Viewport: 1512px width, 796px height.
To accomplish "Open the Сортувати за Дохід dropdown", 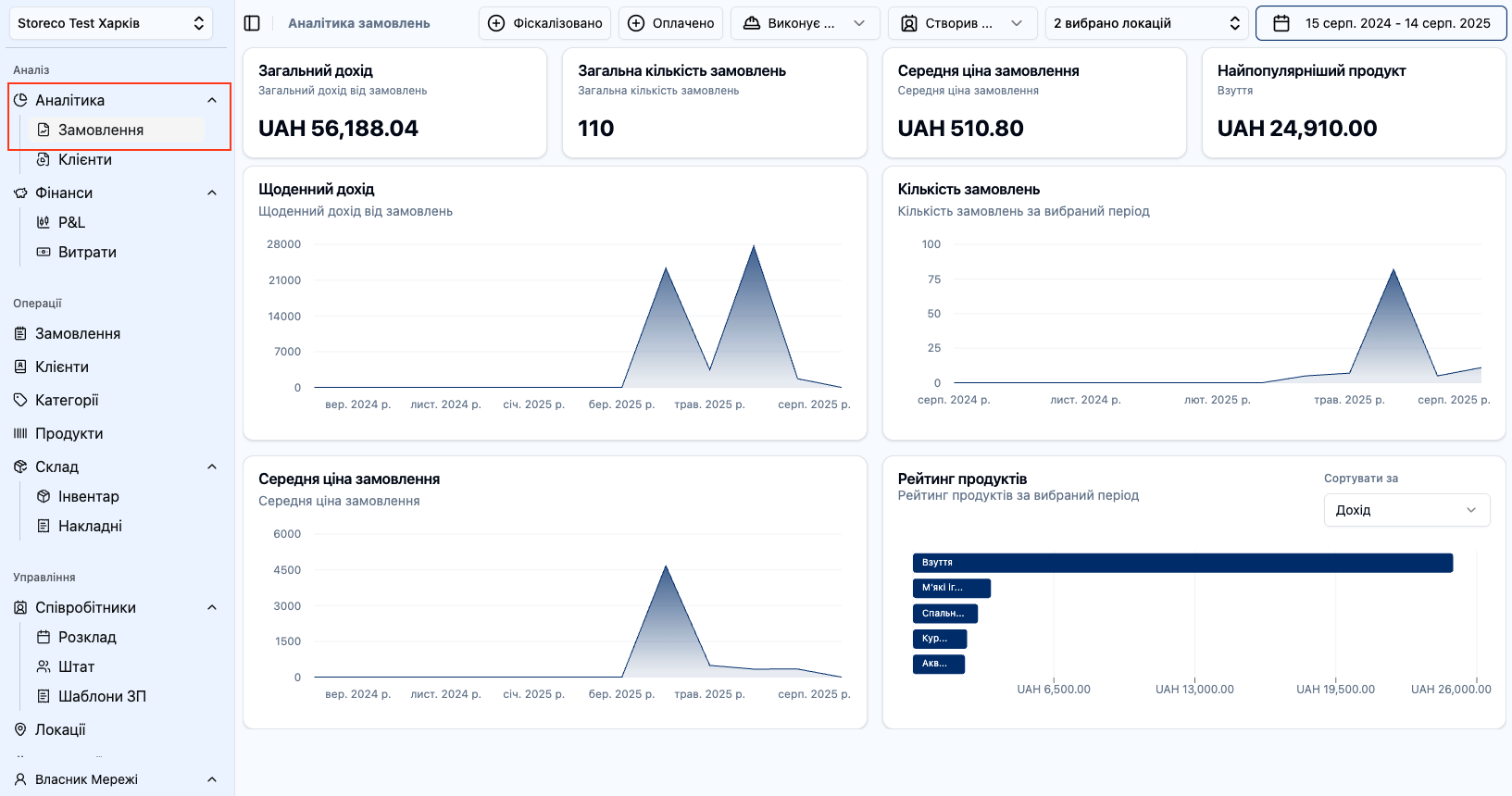I will click(1406, 510).
